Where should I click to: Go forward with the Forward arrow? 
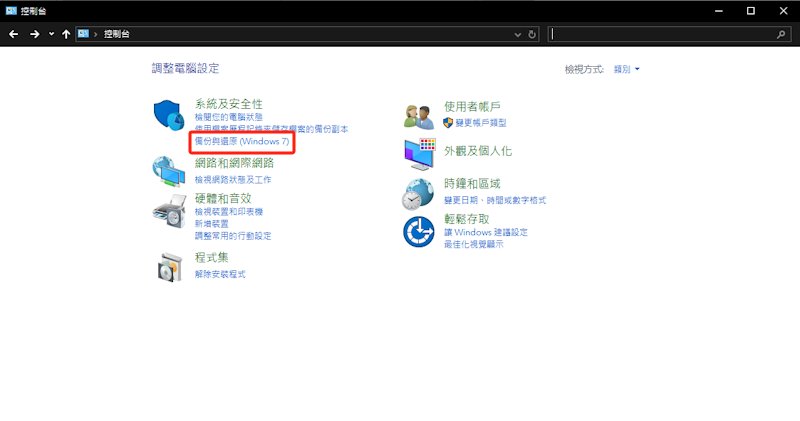point(35,34)
